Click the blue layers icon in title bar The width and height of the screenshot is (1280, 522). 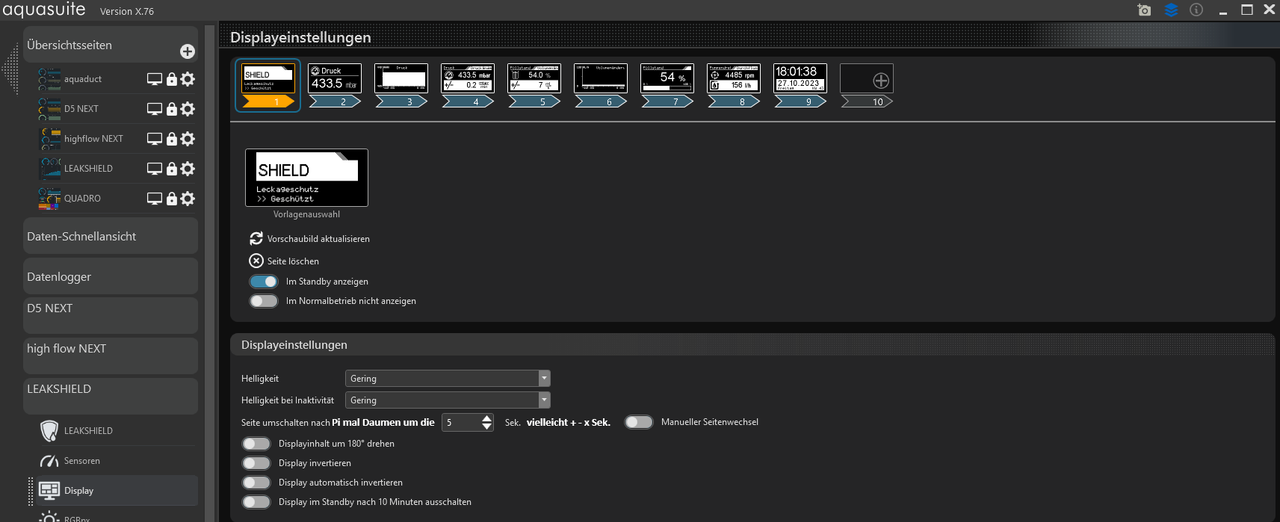[x=1171, y=10]
